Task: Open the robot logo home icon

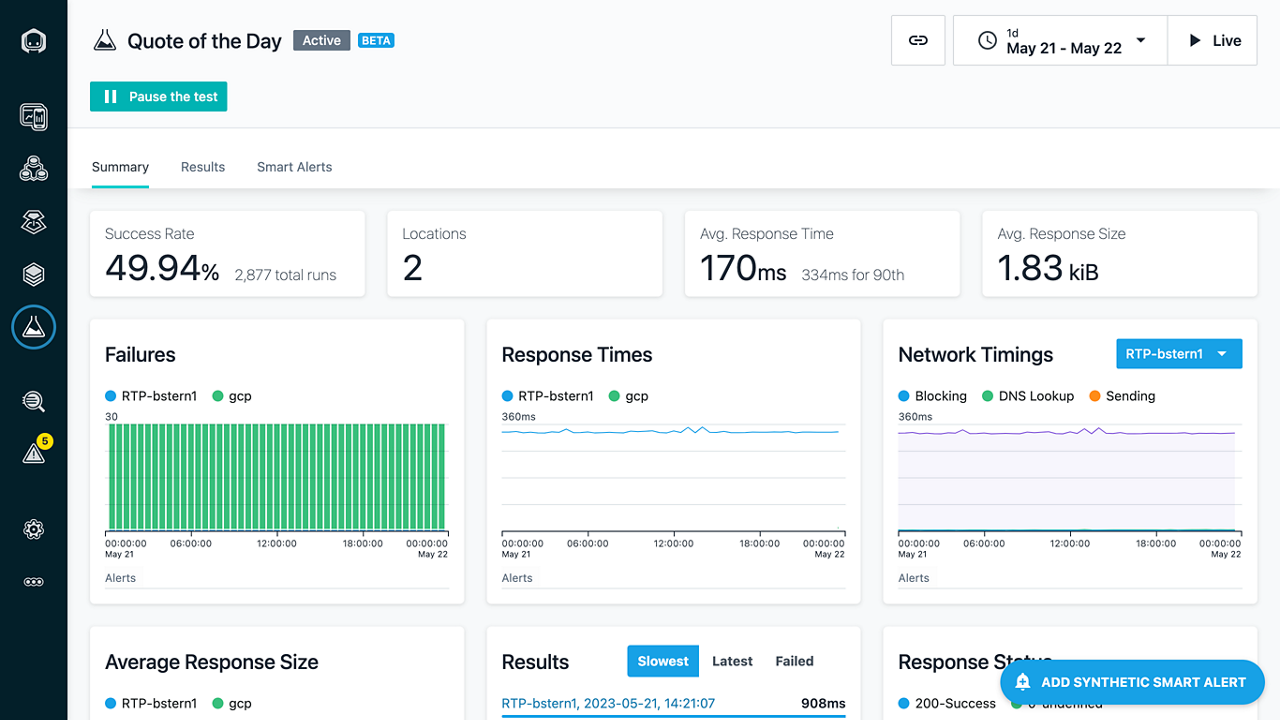Action: click(34, 42)
